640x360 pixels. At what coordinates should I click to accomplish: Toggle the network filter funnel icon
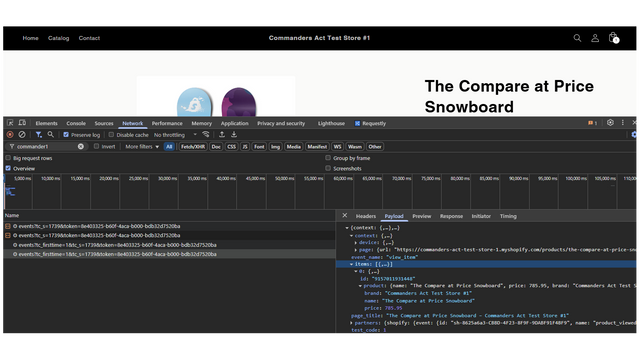coord(38,134)
